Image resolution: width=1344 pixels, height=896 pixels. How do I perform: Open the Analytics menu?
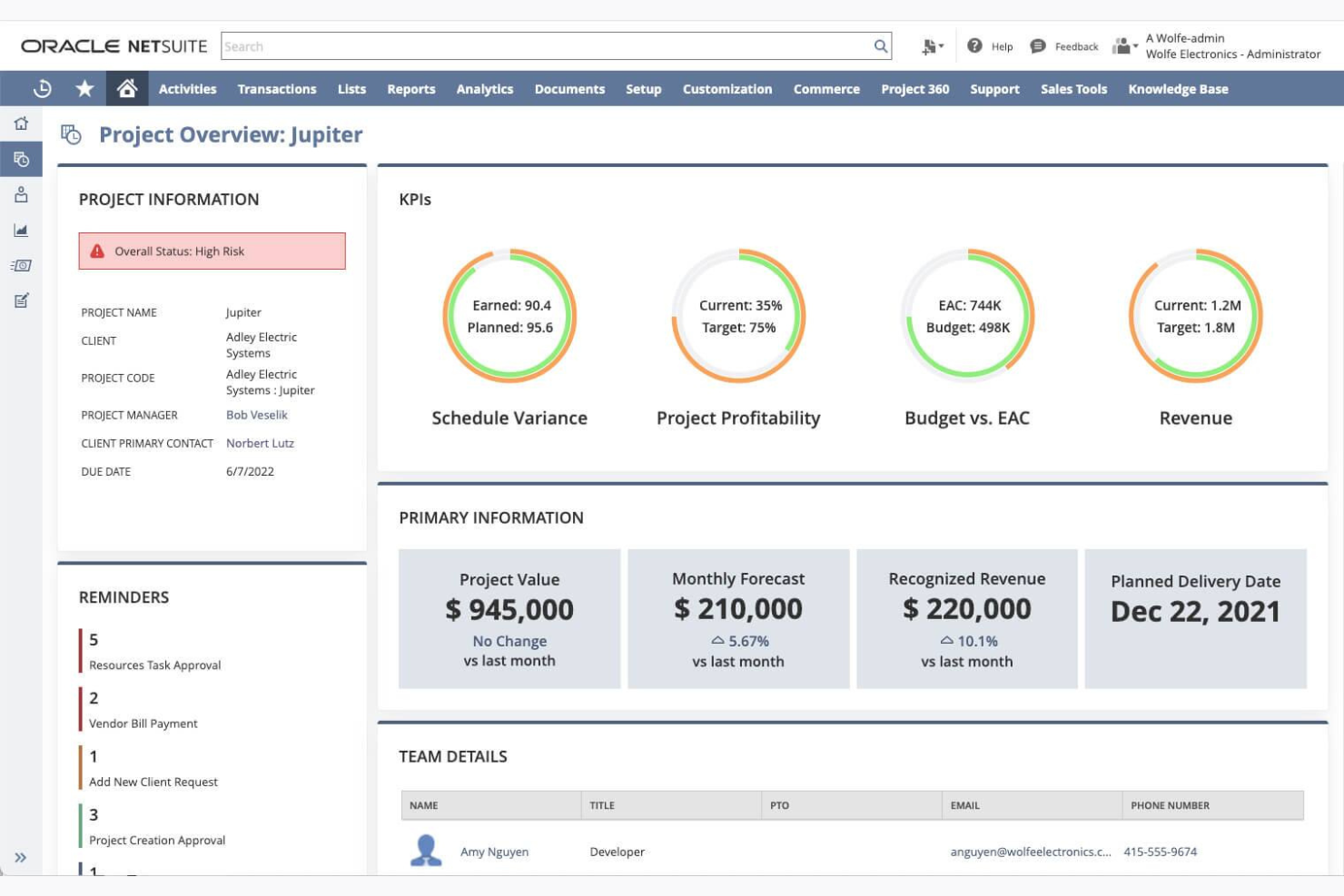click(x=485, y=89)
